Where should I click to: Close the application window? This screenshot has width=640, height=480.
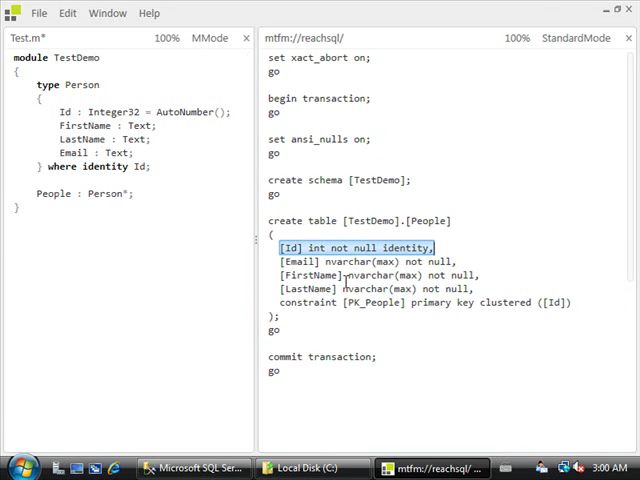629,9
